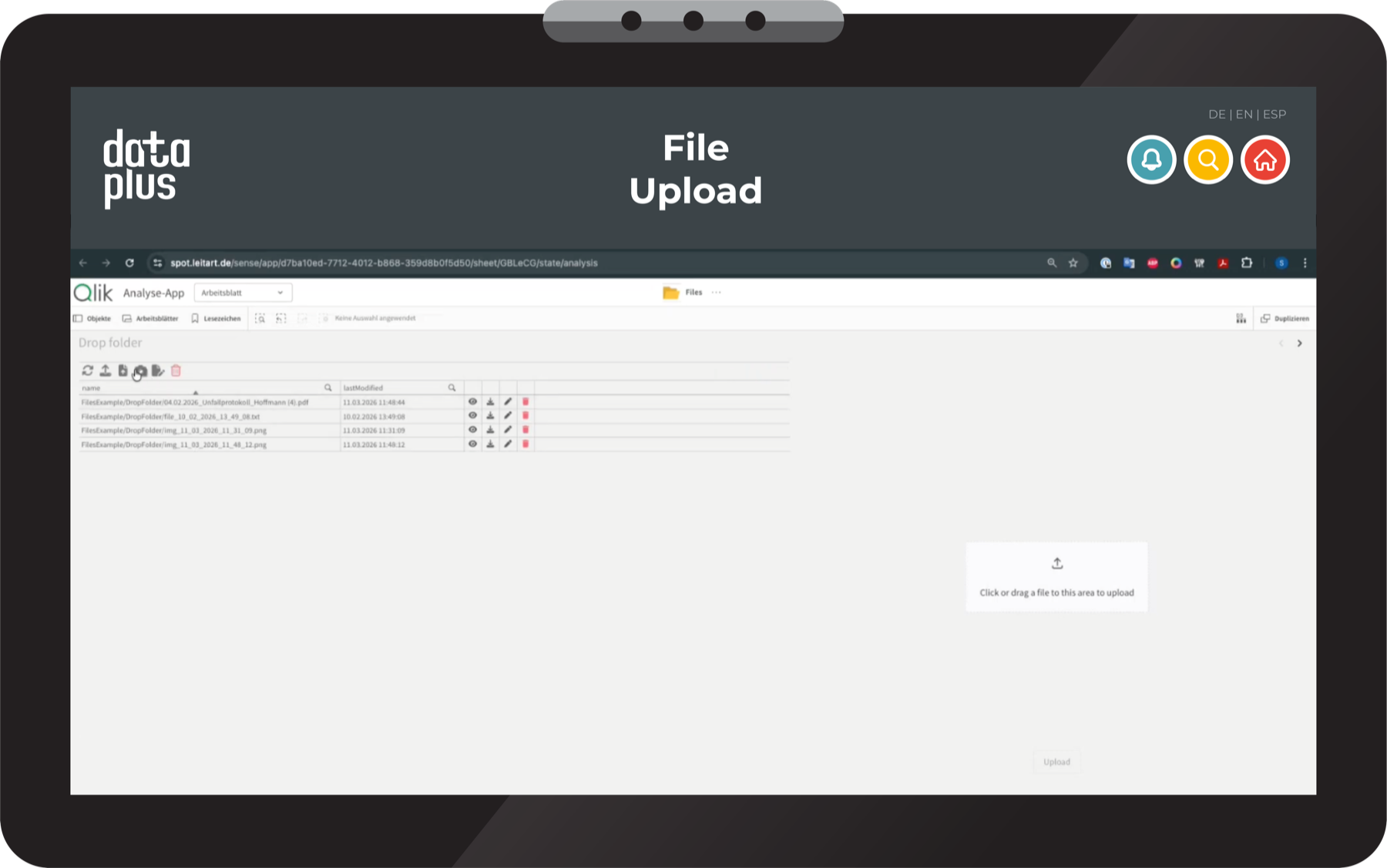This screenshot has width=1387, height=868.
Task: Click the teal notification bell button
Action: (x=1151, y=159)
